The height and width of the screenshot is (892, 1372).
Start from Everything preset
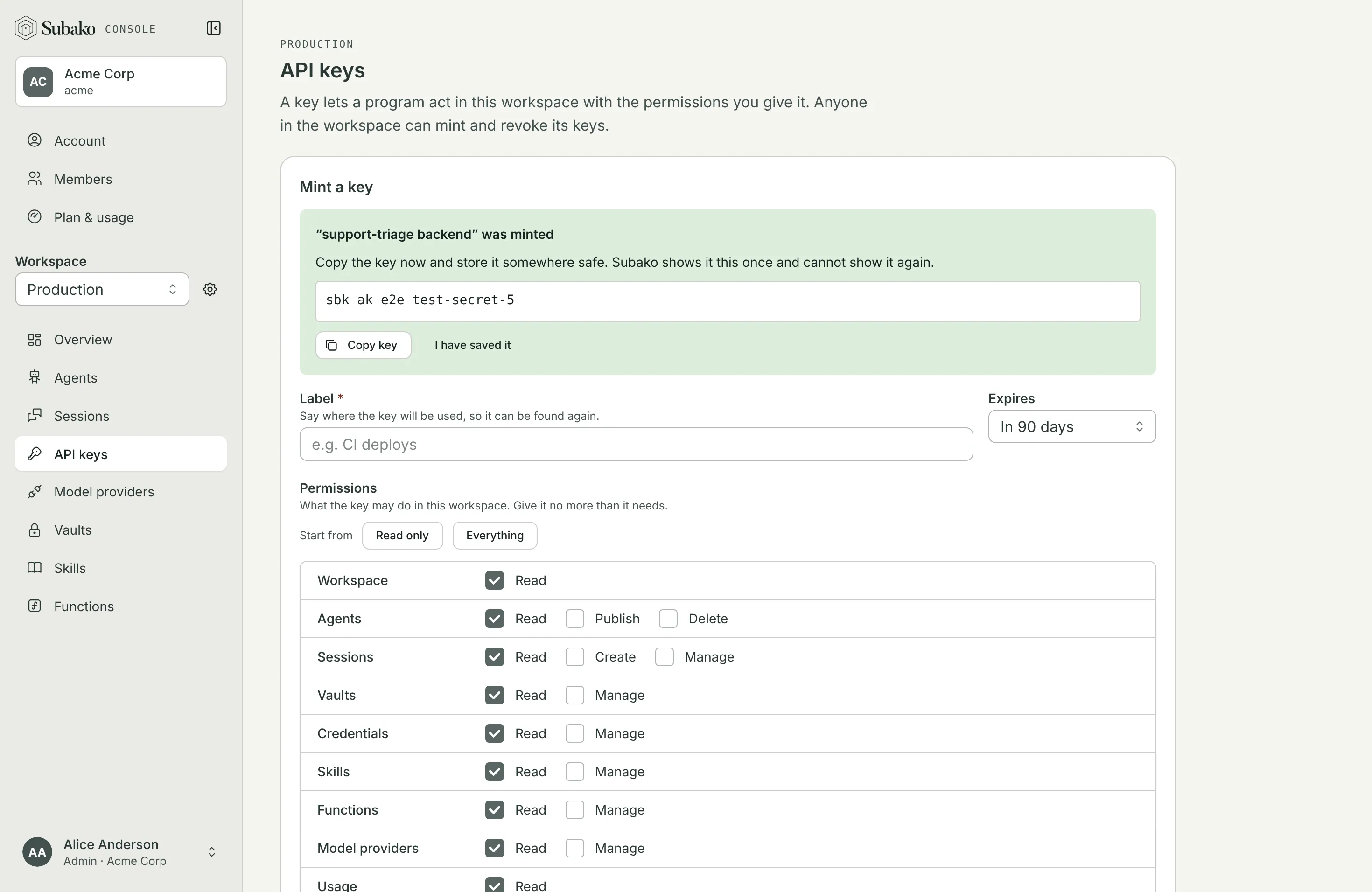pyautogui.click(x=495, y=535)
